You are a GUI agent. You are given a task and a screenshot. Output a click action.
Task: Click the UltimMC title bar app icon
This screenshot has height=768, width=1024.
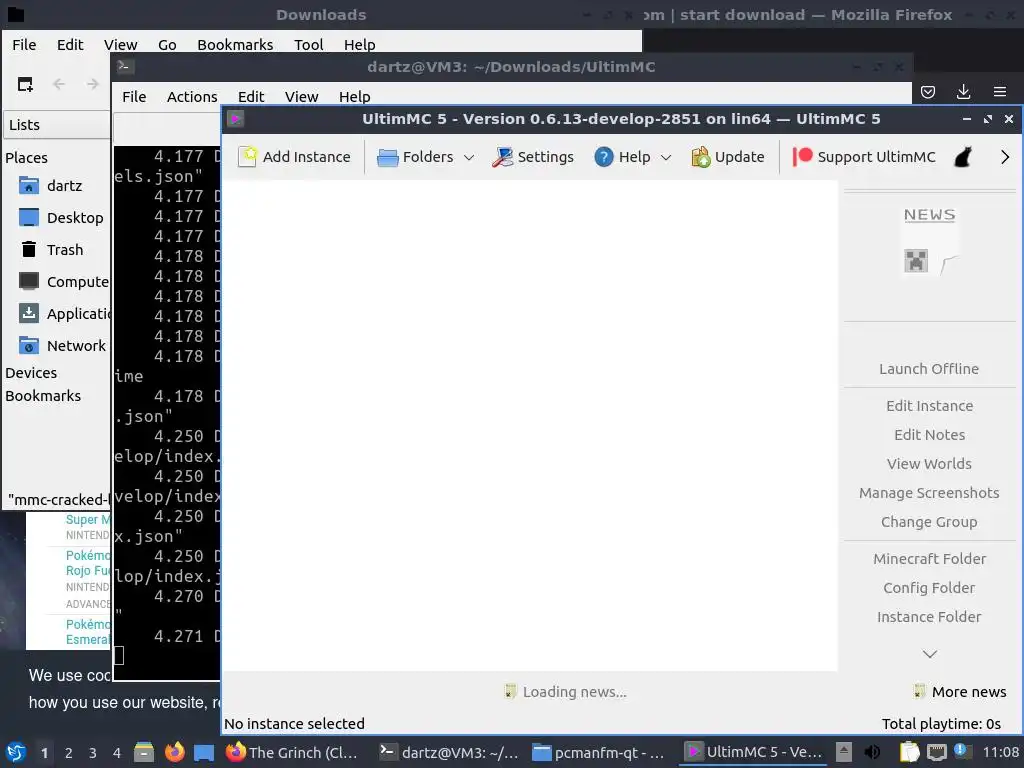(236, 119)
